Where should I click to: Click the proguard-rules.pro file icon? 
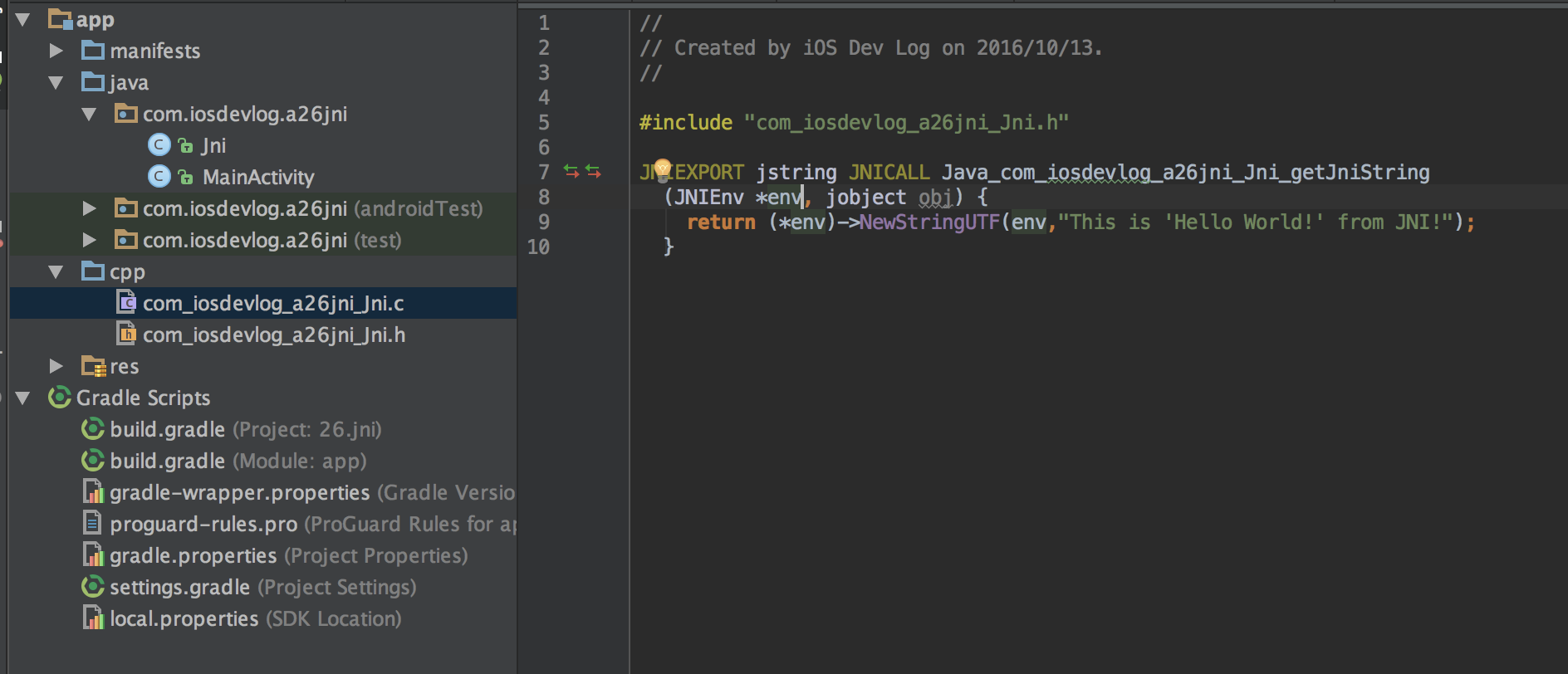[x=92, y=524]
